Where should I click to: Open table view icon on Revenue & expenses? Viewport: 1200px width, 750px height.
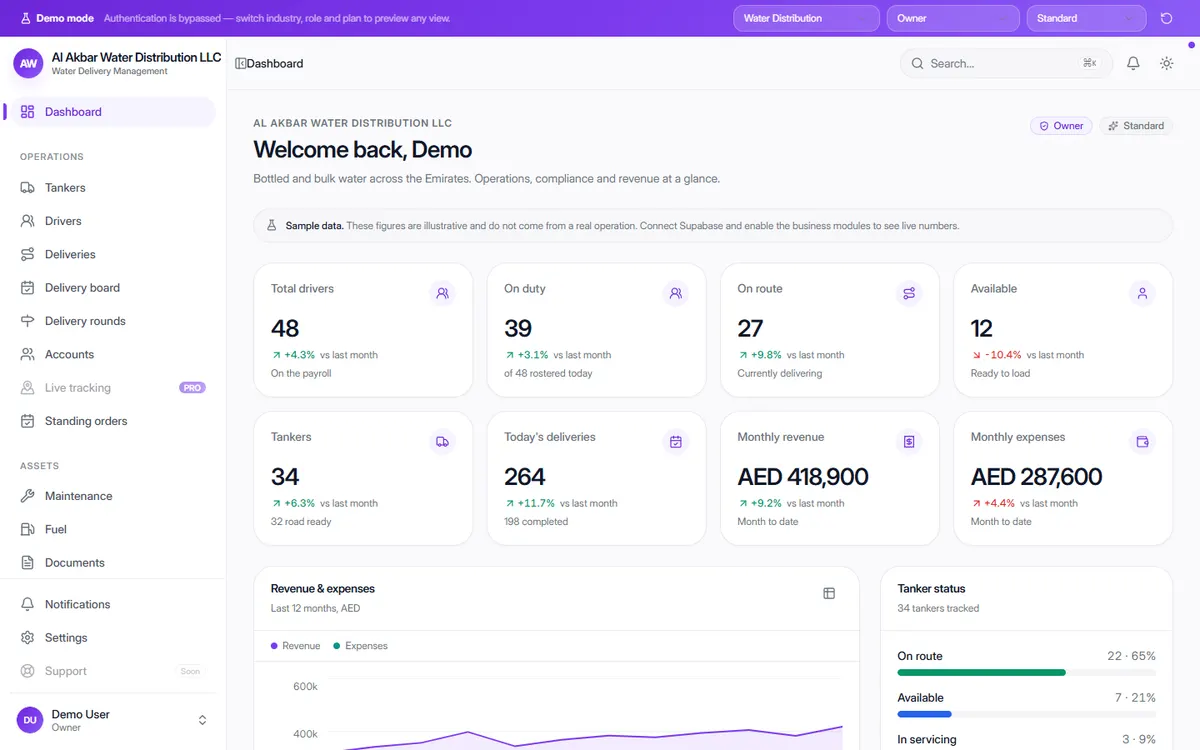(x=829, y=593)
